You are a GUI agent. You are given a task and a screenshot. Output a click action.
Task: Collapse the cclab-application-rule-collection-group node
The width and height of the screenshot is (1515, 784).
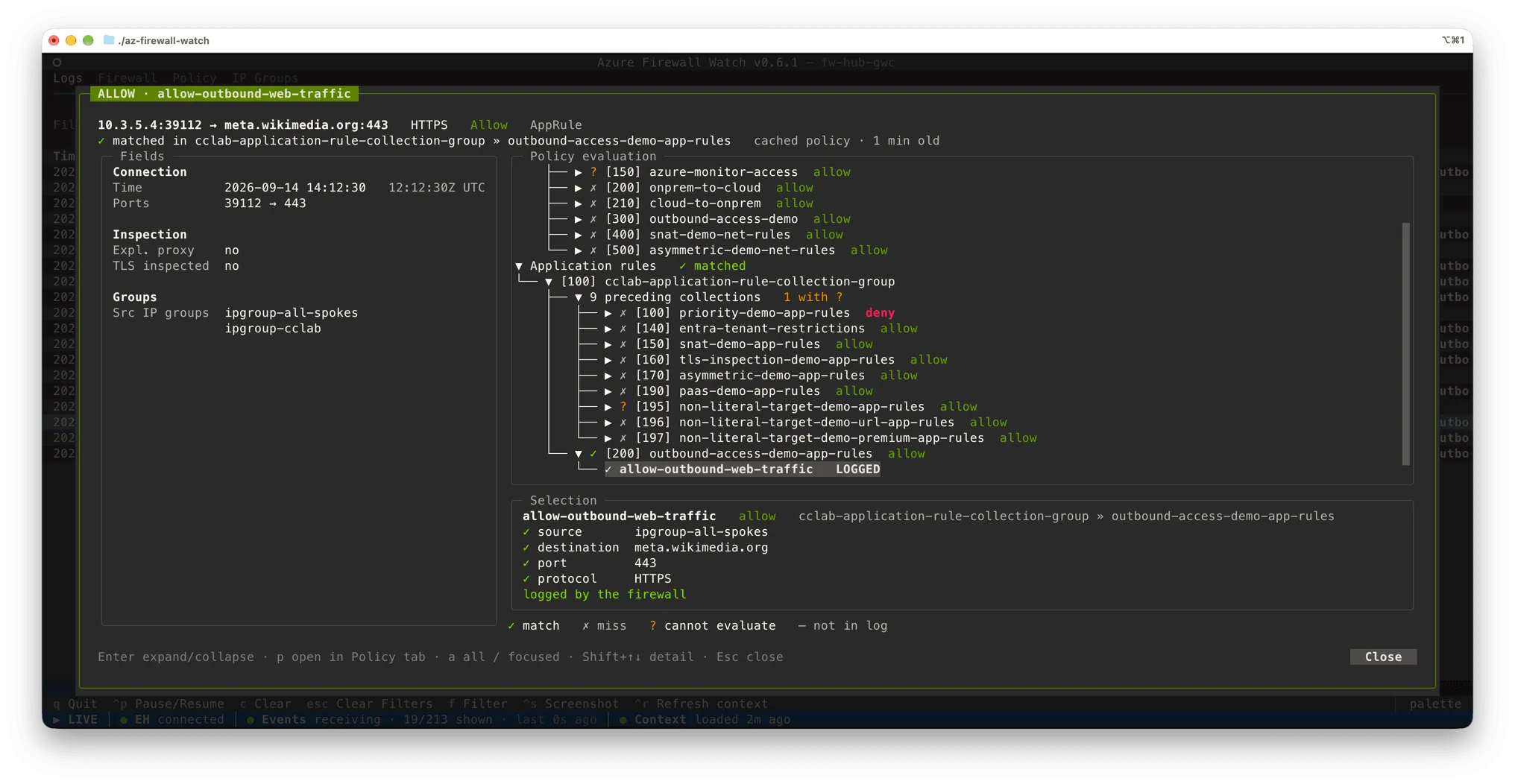pos(549,282)
